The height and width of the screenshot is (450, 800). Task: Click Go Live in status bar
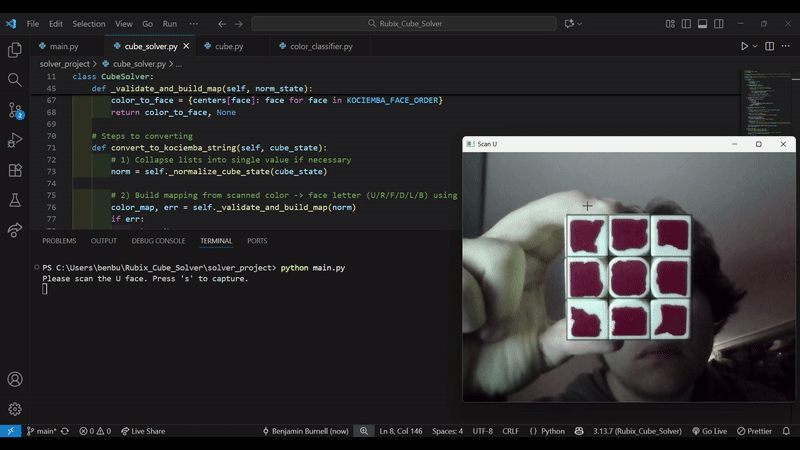(709, 431)
